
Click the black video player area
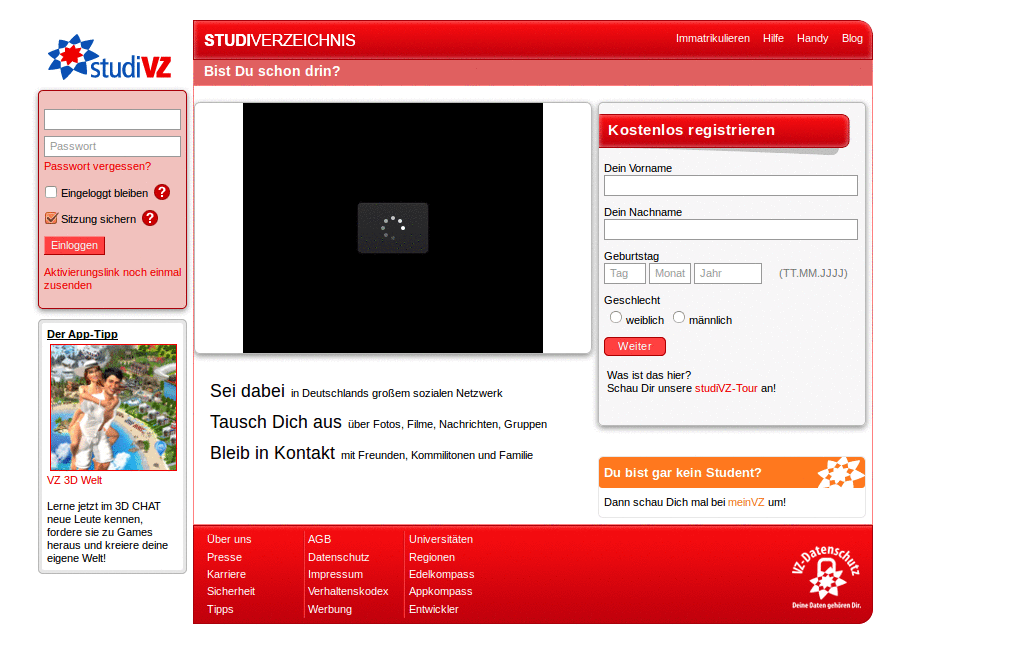click(393, 228)
